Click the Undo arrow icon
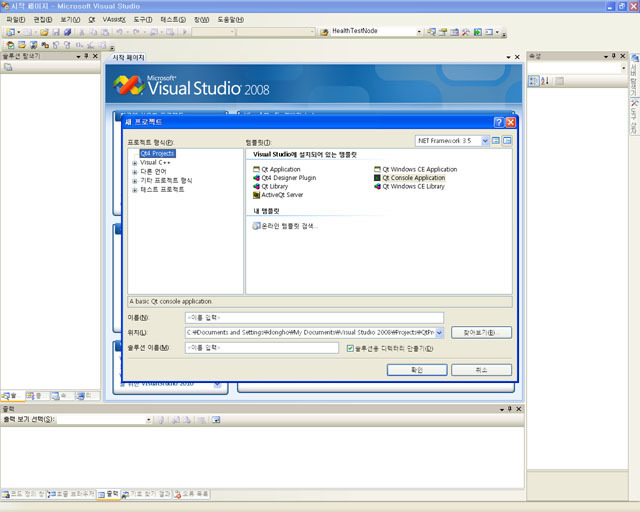The width and height of the screenshot is (640, 512). pos(119,32)
